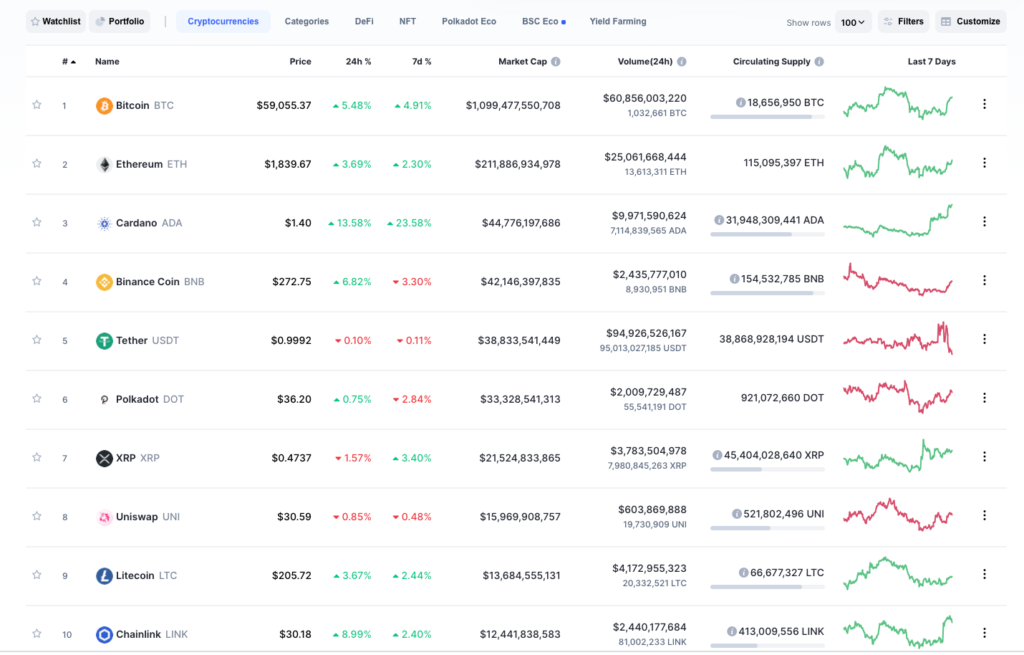Open Circulating Supply header info icon

tap(819, 61)
